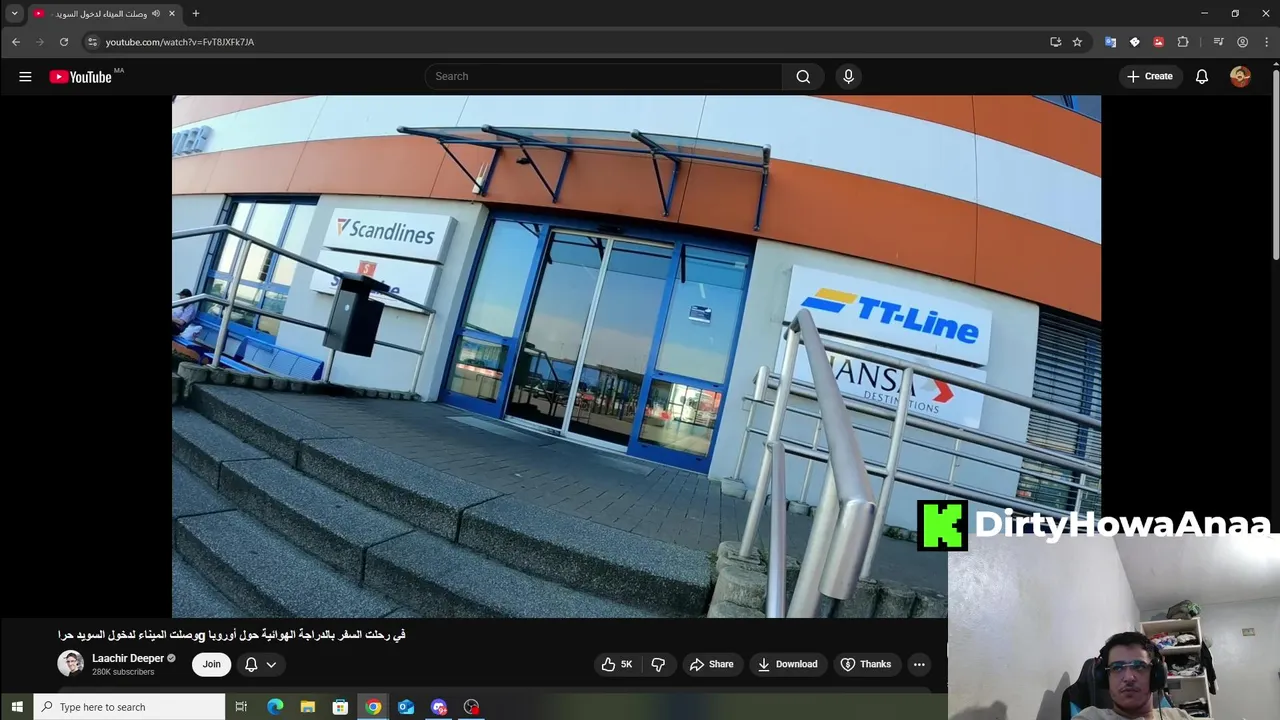
Task: Launch Microsoft Edge from taskbar
Action: [275, 707]
